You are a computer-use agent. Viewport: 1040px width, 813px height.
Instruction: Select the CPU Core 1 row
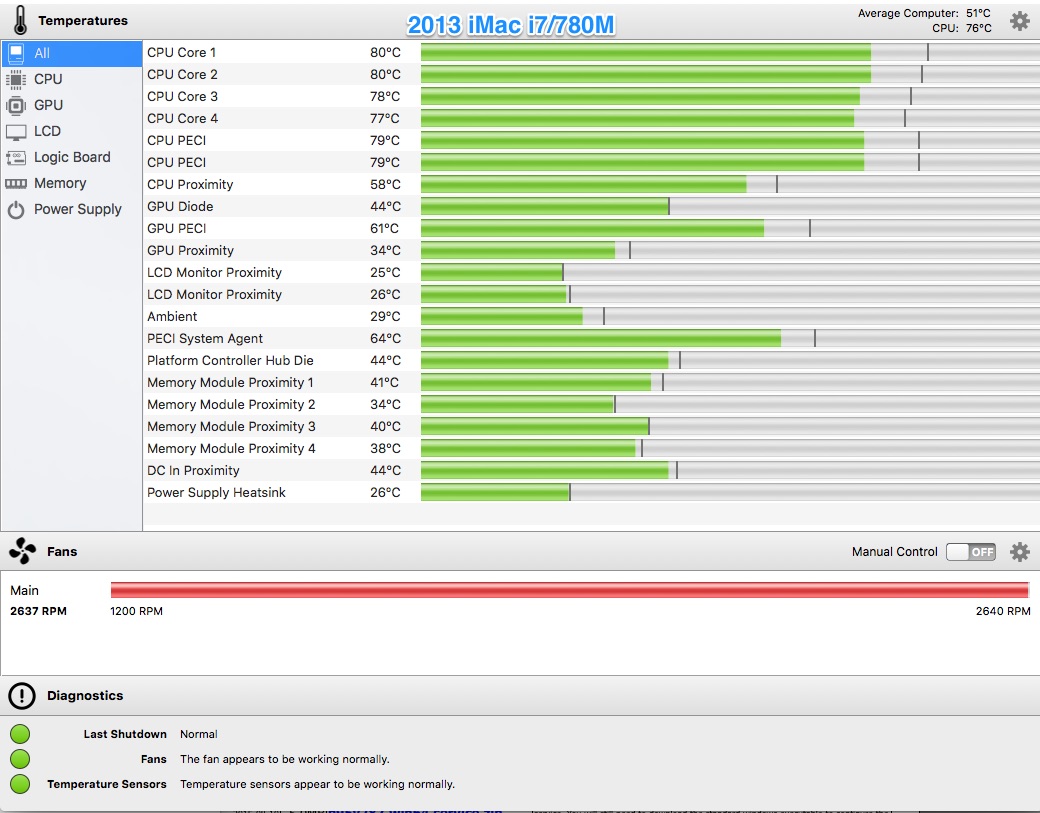pyautogui.click(x=592, y=52)
